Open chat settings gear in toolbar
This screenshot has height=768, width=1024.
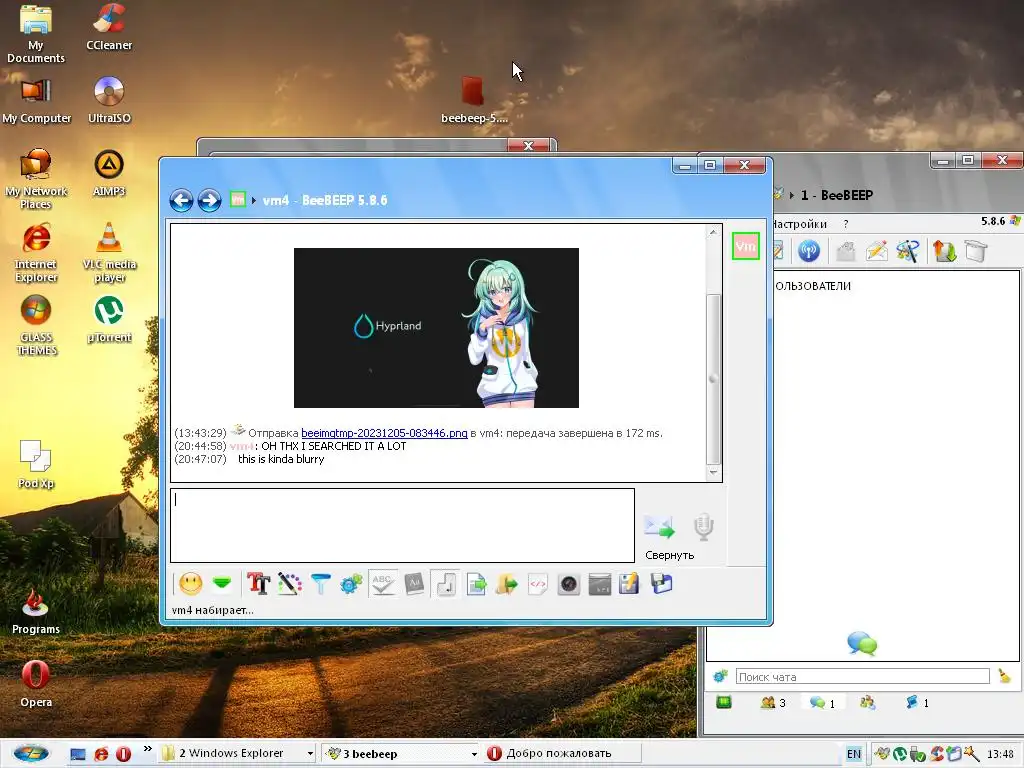click(351, 583)
